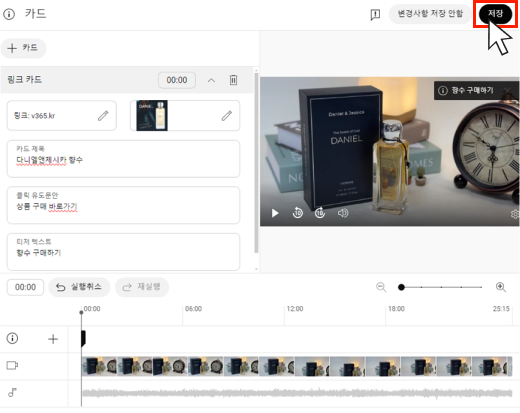Screen dimensions: 520x413
Task: Click the timeline zoom slider handle
Action: click(x=401, y=287)
